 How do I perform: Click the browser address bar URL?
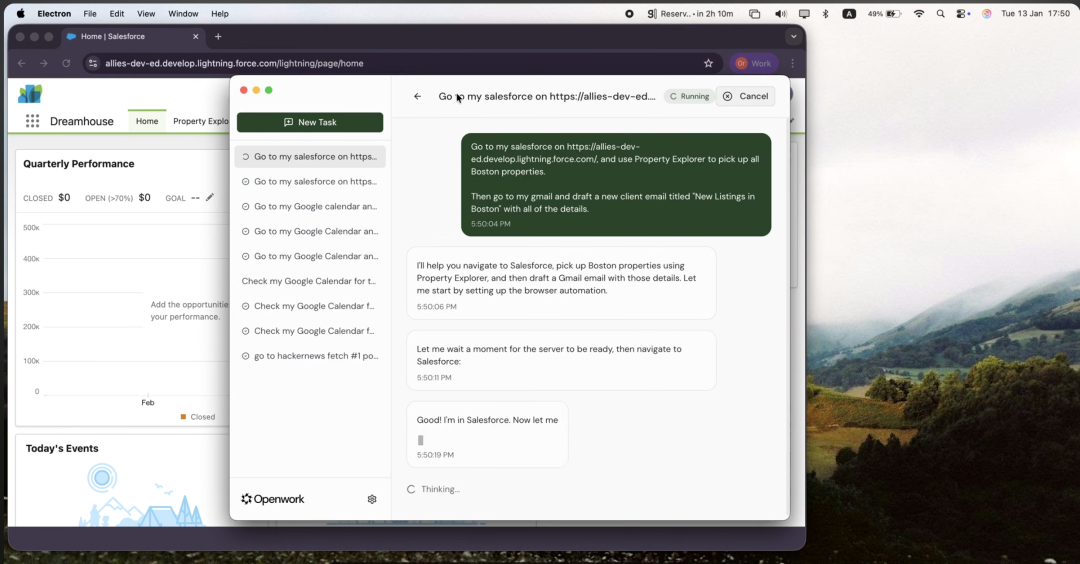[x=234, y=63]
